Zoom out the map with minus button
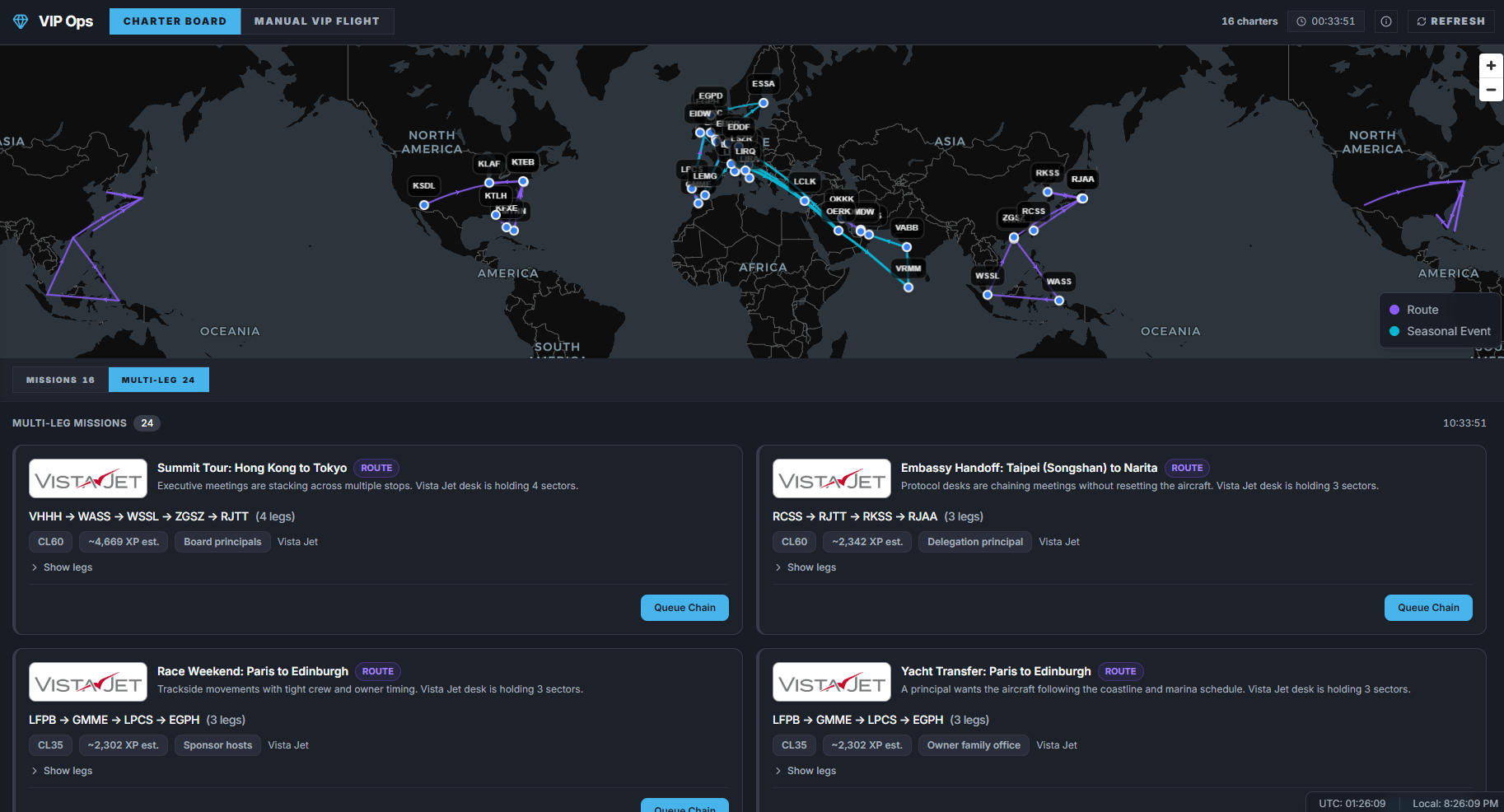Image resolution: width=1504 pixels, height=812 pixels. (1491, 89)
